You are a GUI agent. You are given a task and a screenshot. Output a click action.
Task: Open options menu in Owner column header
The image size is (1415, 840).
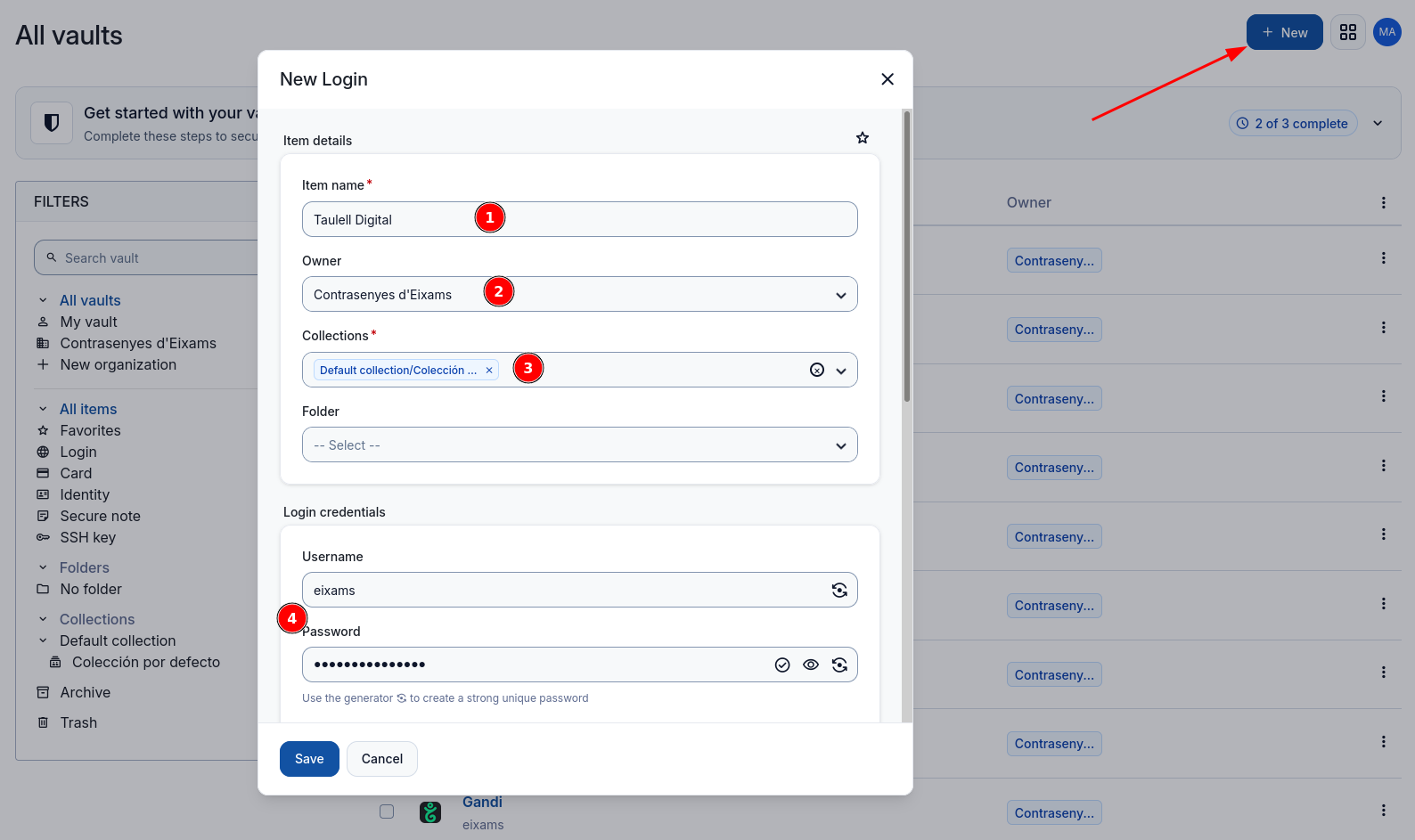pyautogui.click(x=1384, y=203)
